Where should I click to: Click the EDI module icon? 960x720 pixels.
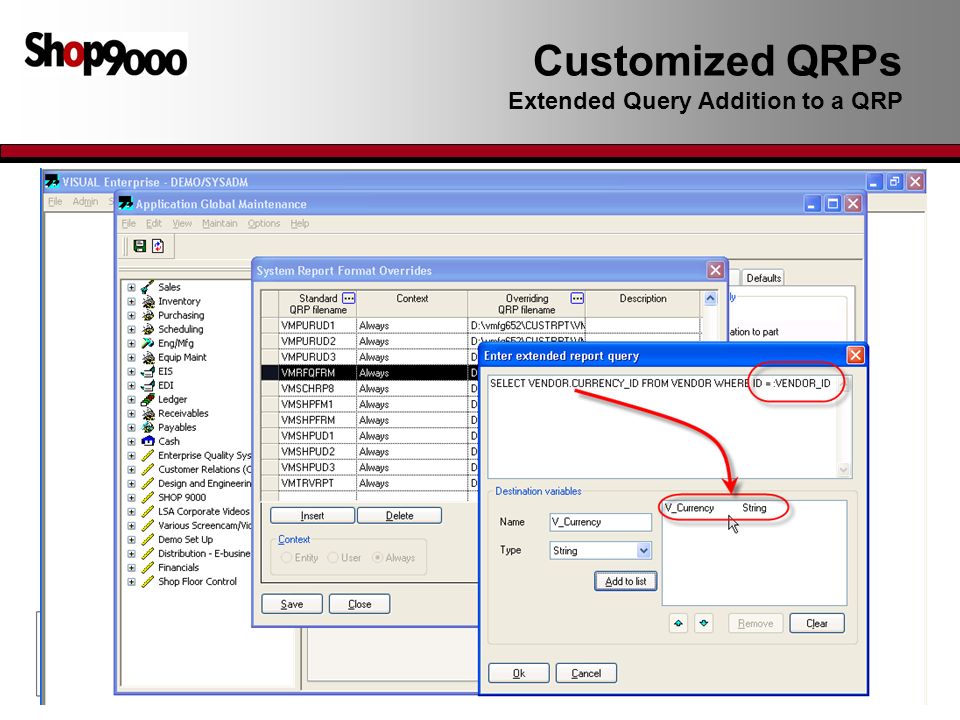pos(148,386)
